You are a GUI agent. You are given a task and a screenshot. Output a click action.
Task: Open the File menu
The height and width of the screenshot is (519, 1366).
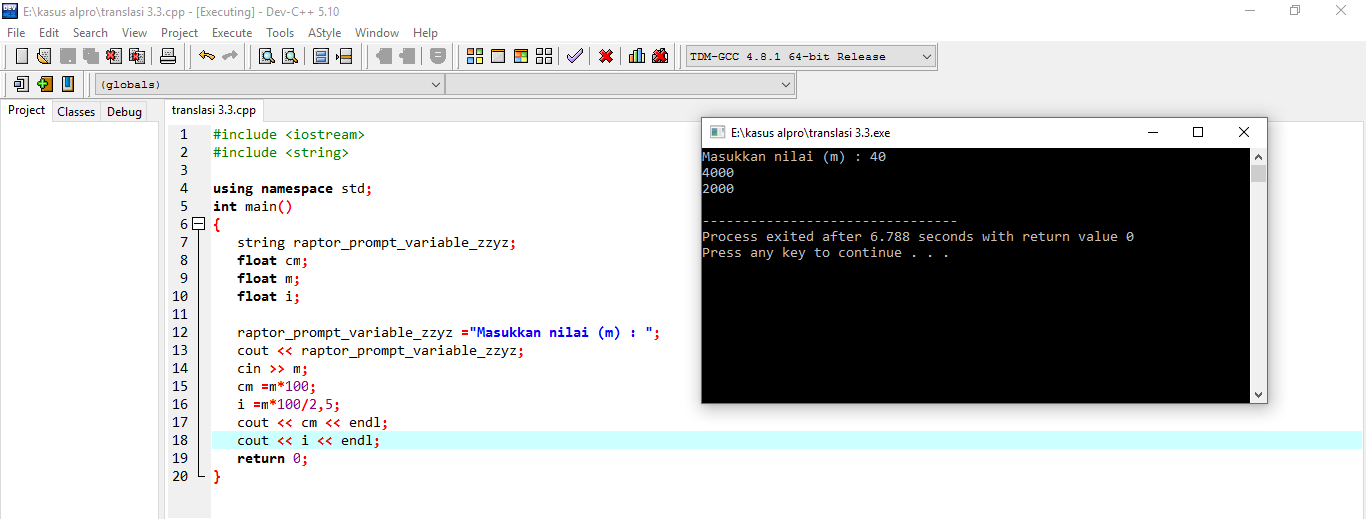tap(16, 33)
